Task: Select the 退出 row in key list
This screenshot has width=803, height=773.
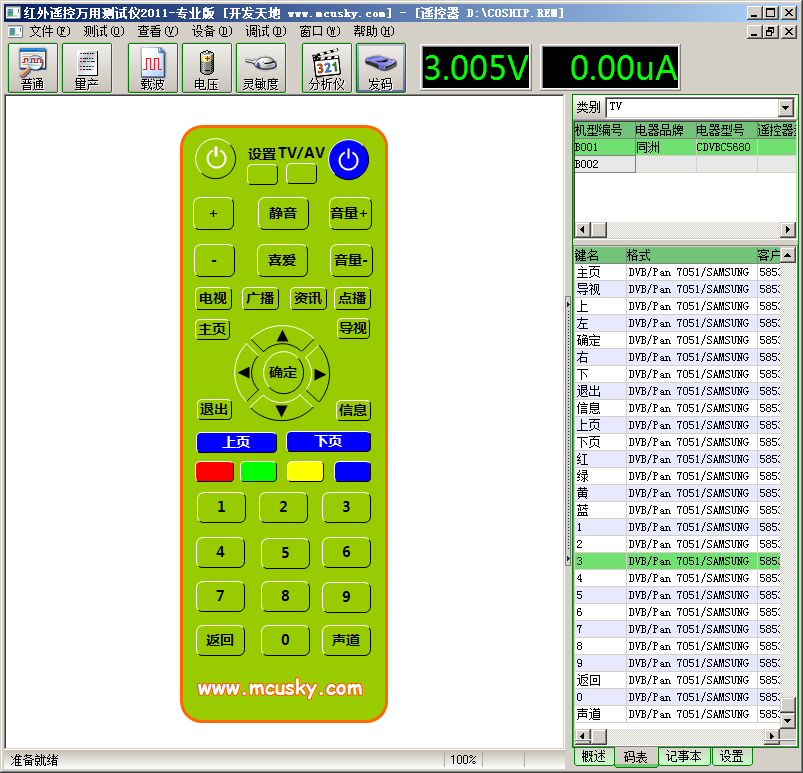Action: tap(589, 391)
